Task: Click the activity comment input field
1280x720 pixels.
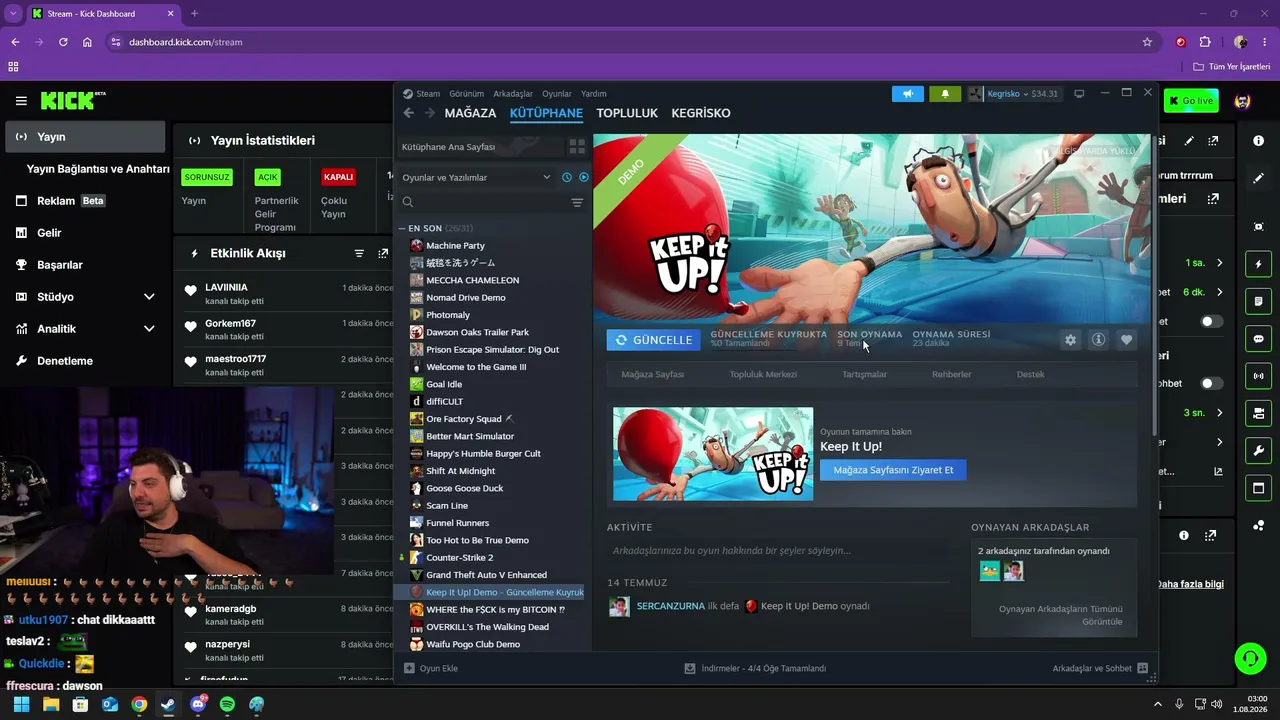Action: (780, 551)
